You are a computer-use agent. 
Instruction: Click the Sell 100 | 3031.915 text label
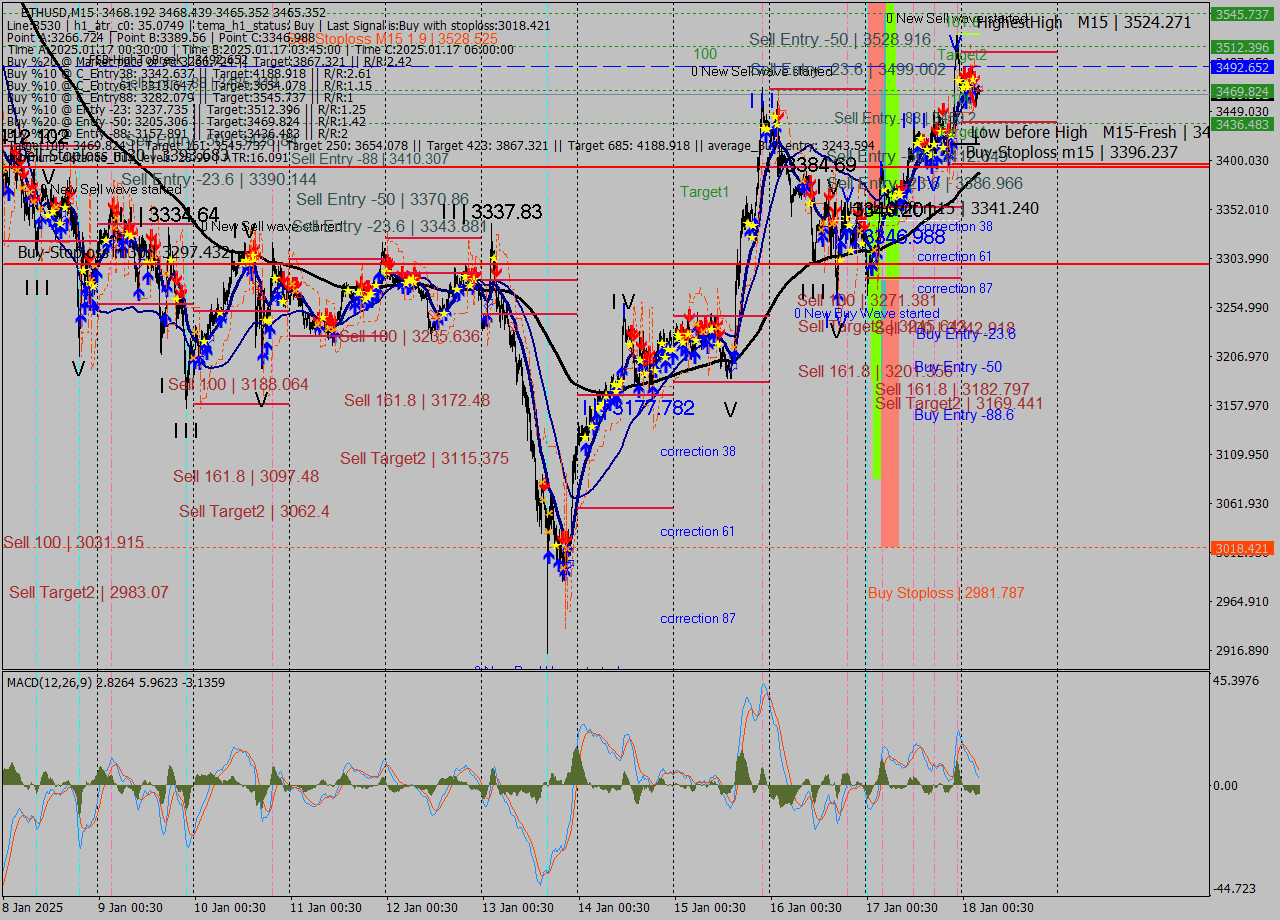(73, 542)
